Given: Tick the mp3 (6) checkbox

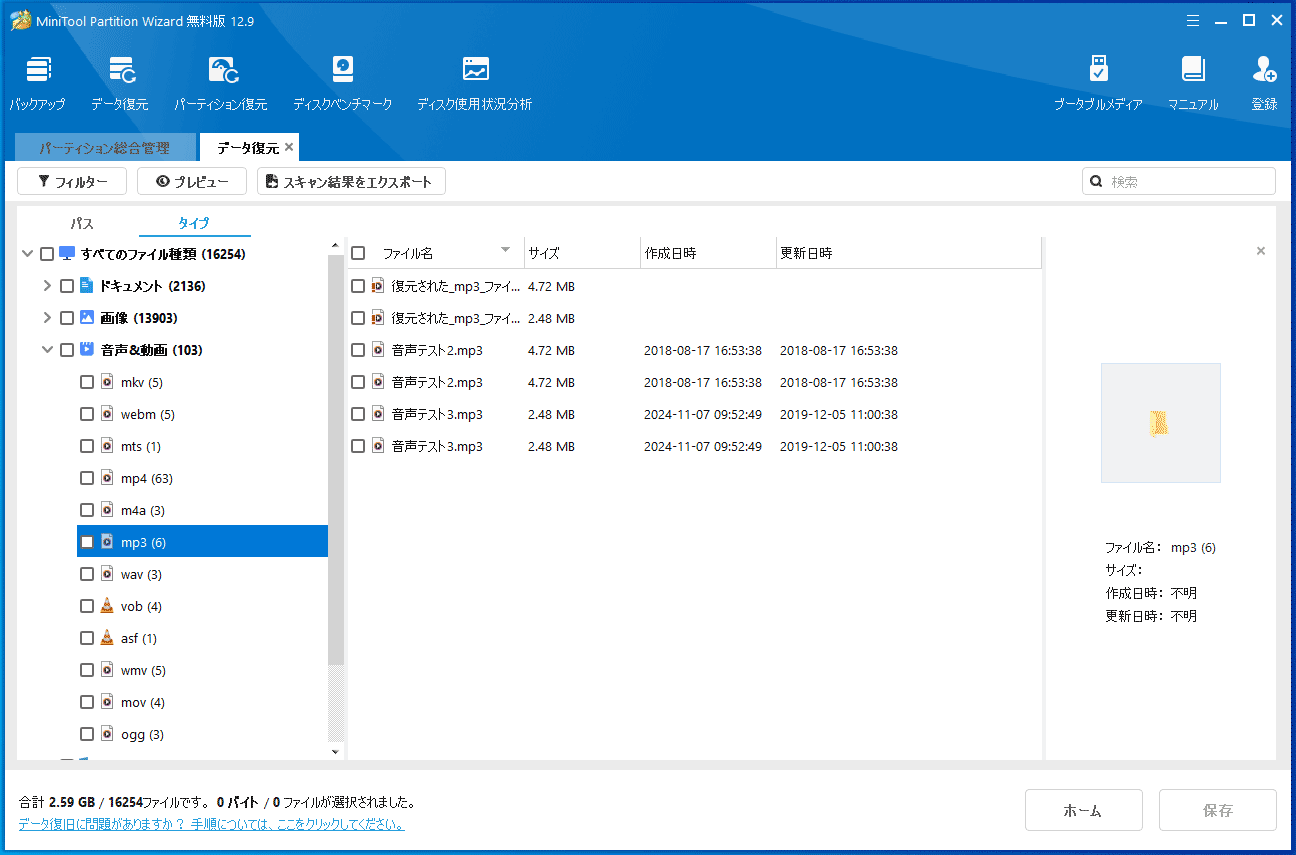Looking at the screenshot, I should point(87,542).
